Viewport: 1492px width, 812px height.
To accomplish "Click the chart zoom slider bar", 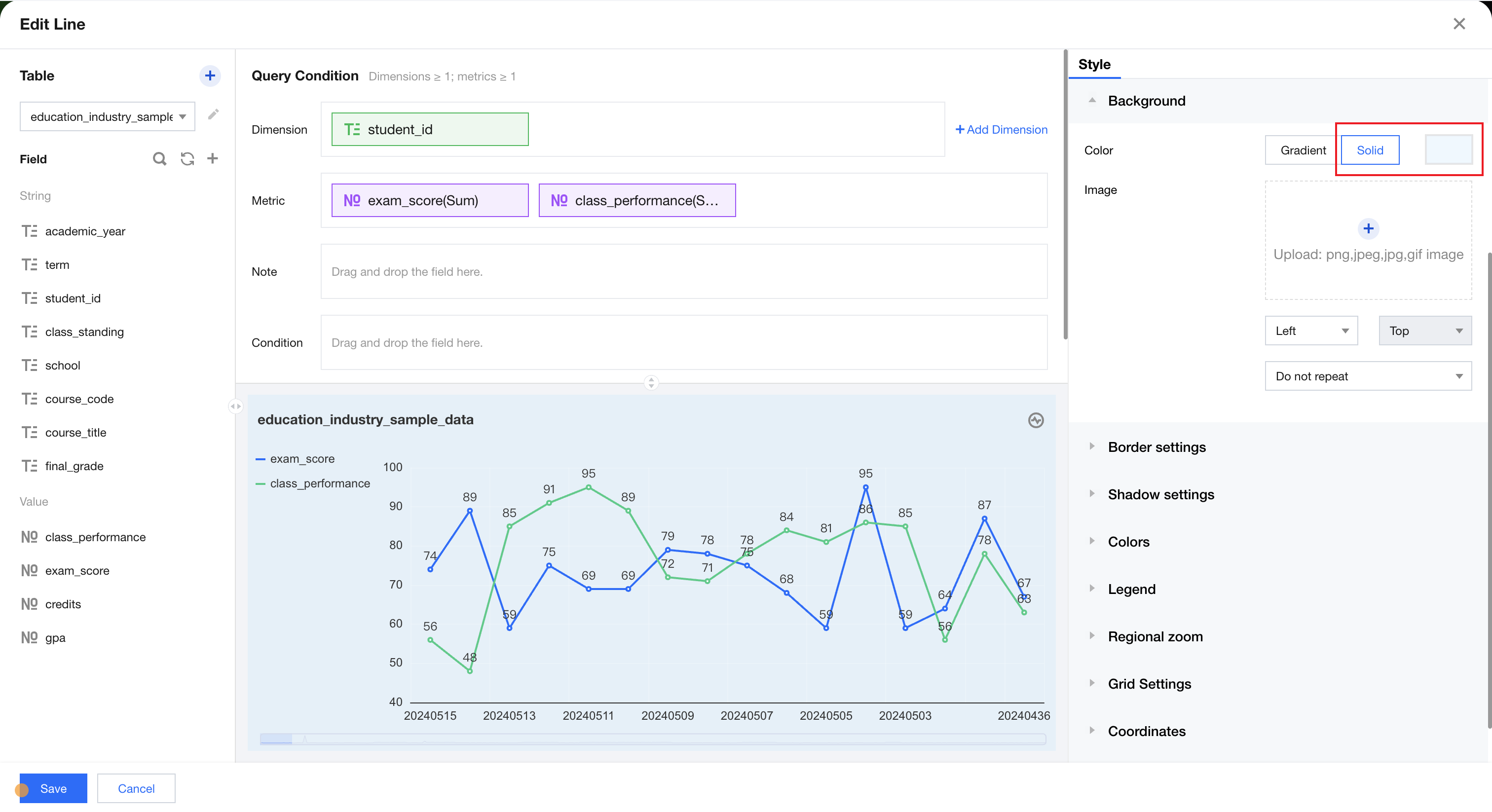I will tap(653, 738).
